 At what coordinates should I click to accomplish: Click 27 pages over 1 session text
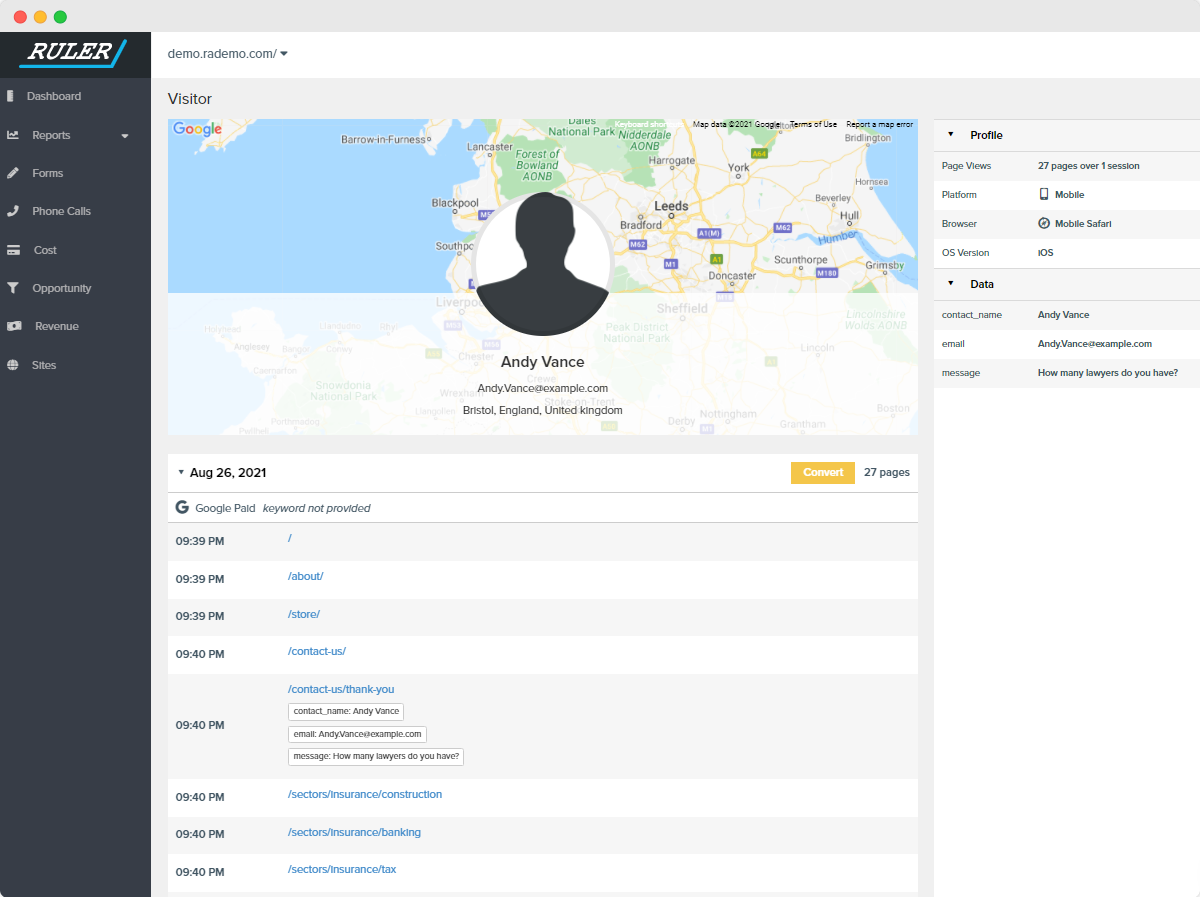[x=1088, y=166]
